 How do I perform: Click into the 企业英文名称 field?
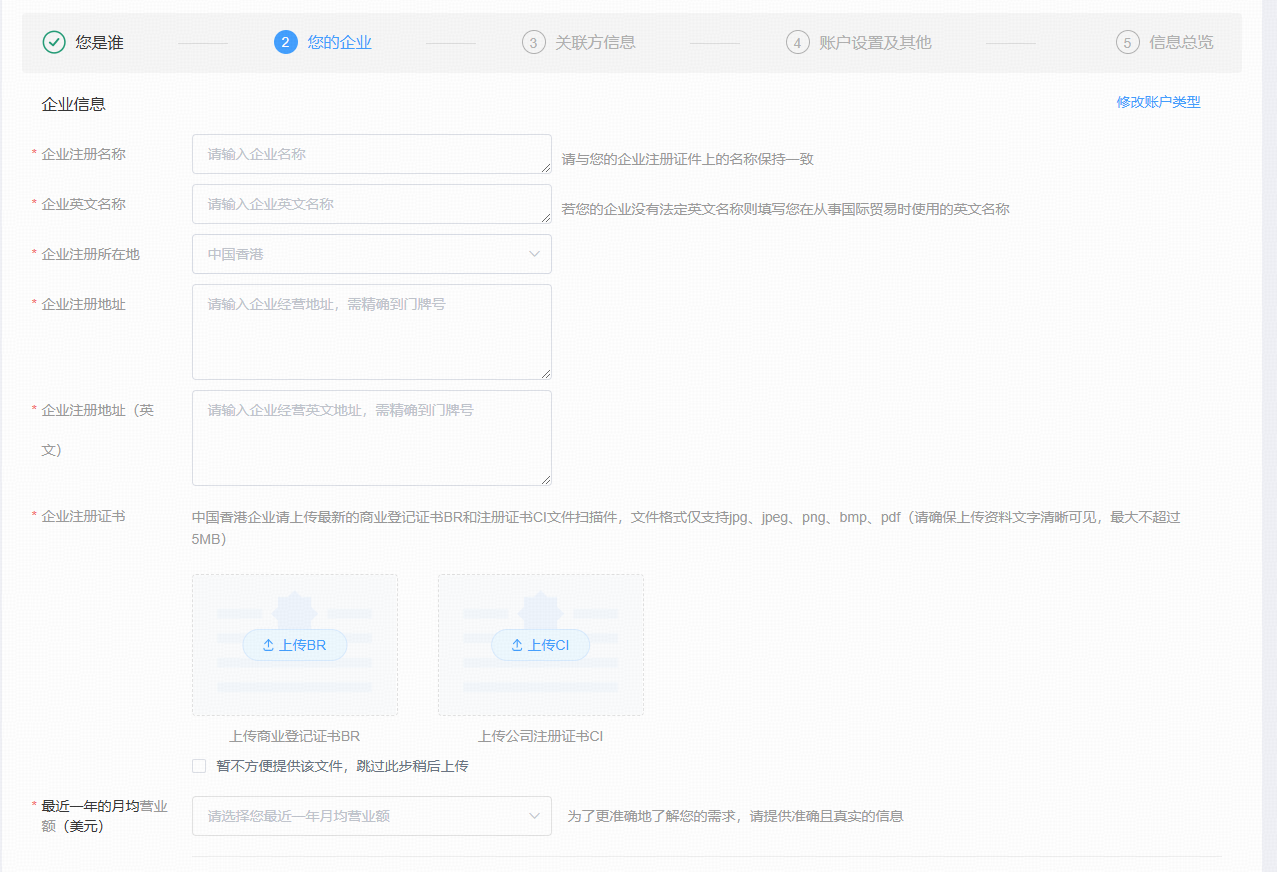(x=371, y=204)
